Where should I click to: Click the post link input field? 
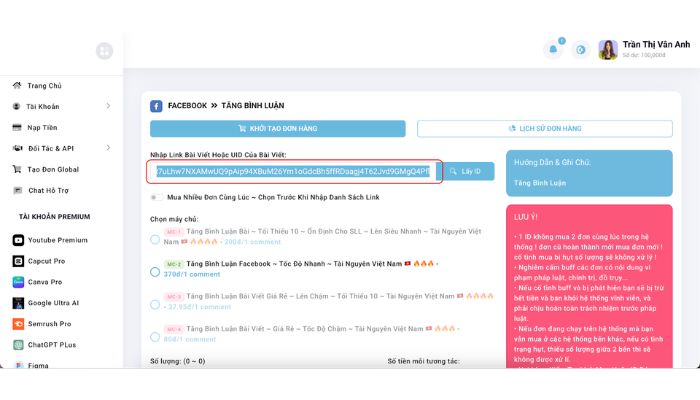(295, 171)
